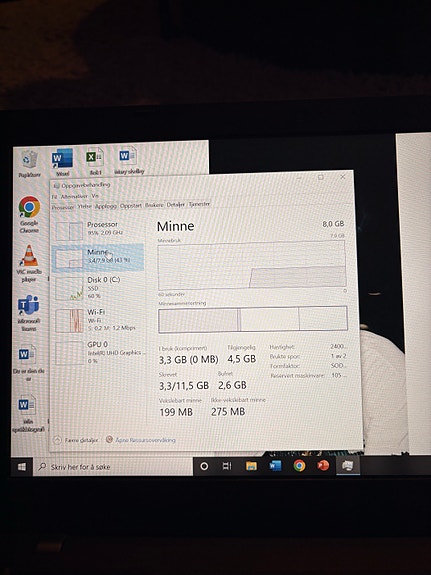Click the Task View taskbar icon
This screenshot has height=575, width=431.
click(227, 466)
